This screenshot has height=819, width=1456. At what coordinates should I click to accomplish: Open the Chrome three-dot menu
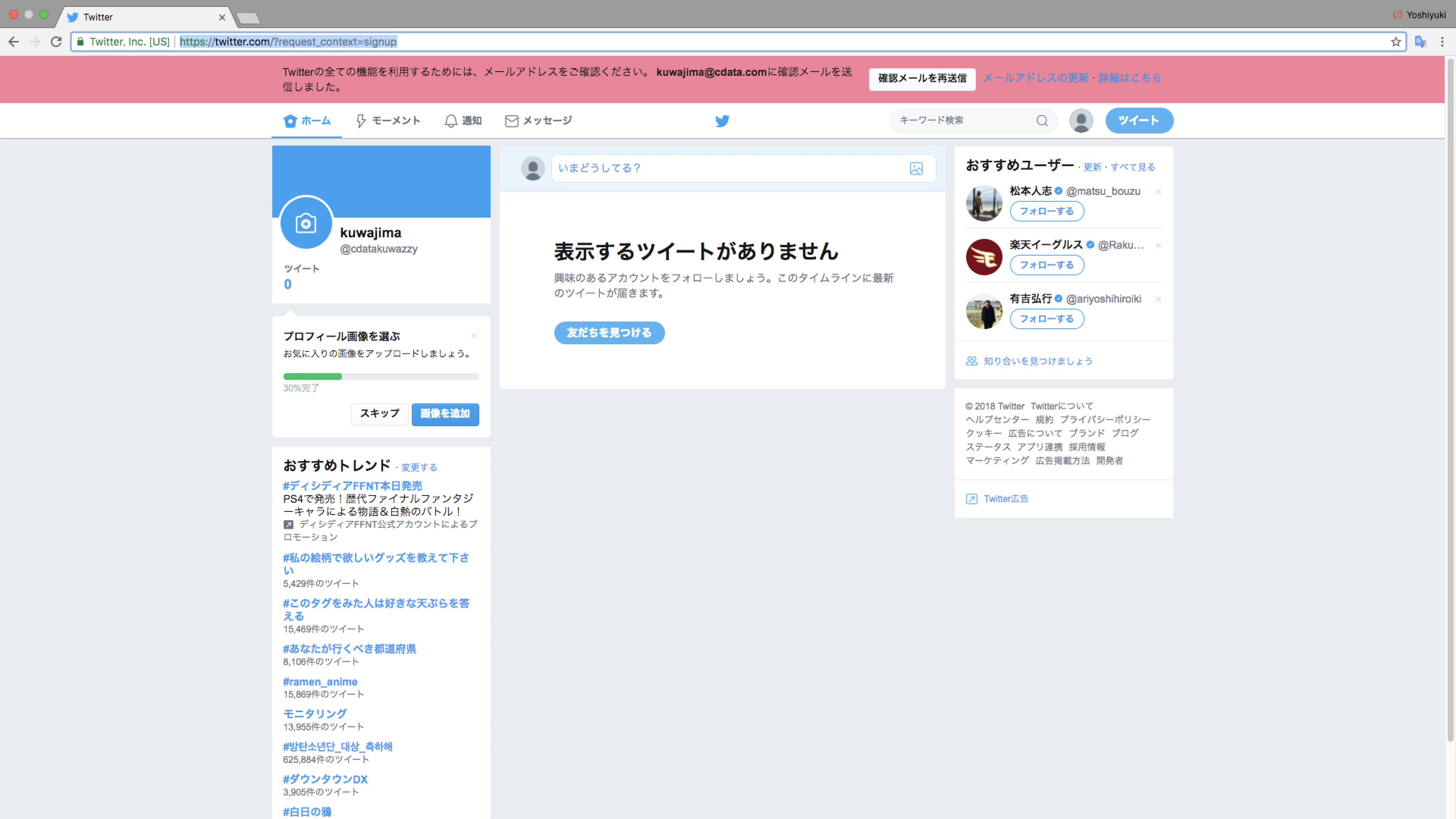click(x=1442, y=42)
